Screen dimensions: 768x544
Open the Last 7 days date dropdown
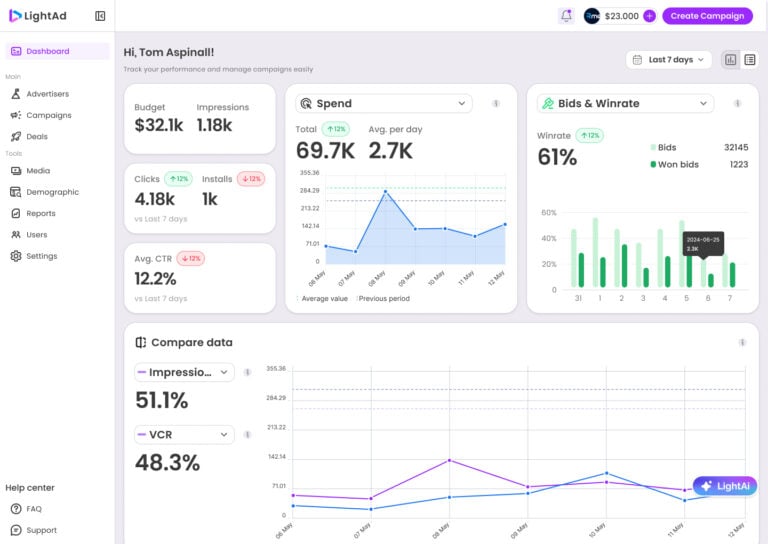point(669,60)
